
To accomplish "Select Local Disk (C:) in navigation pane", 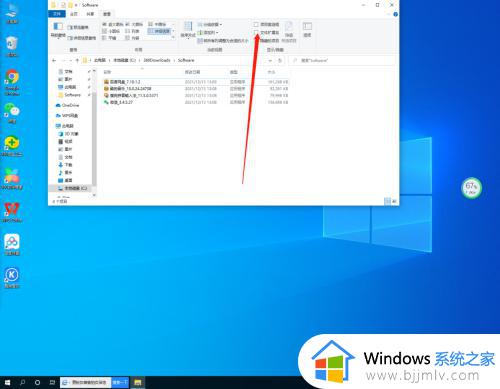I will coord(73,188).
